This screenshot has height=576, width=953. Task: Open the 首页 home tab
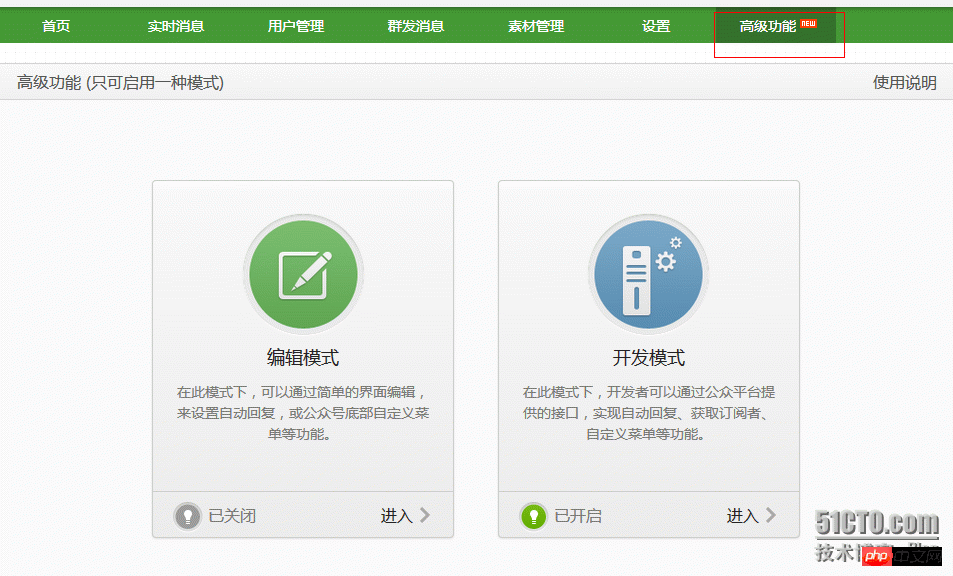56,26
